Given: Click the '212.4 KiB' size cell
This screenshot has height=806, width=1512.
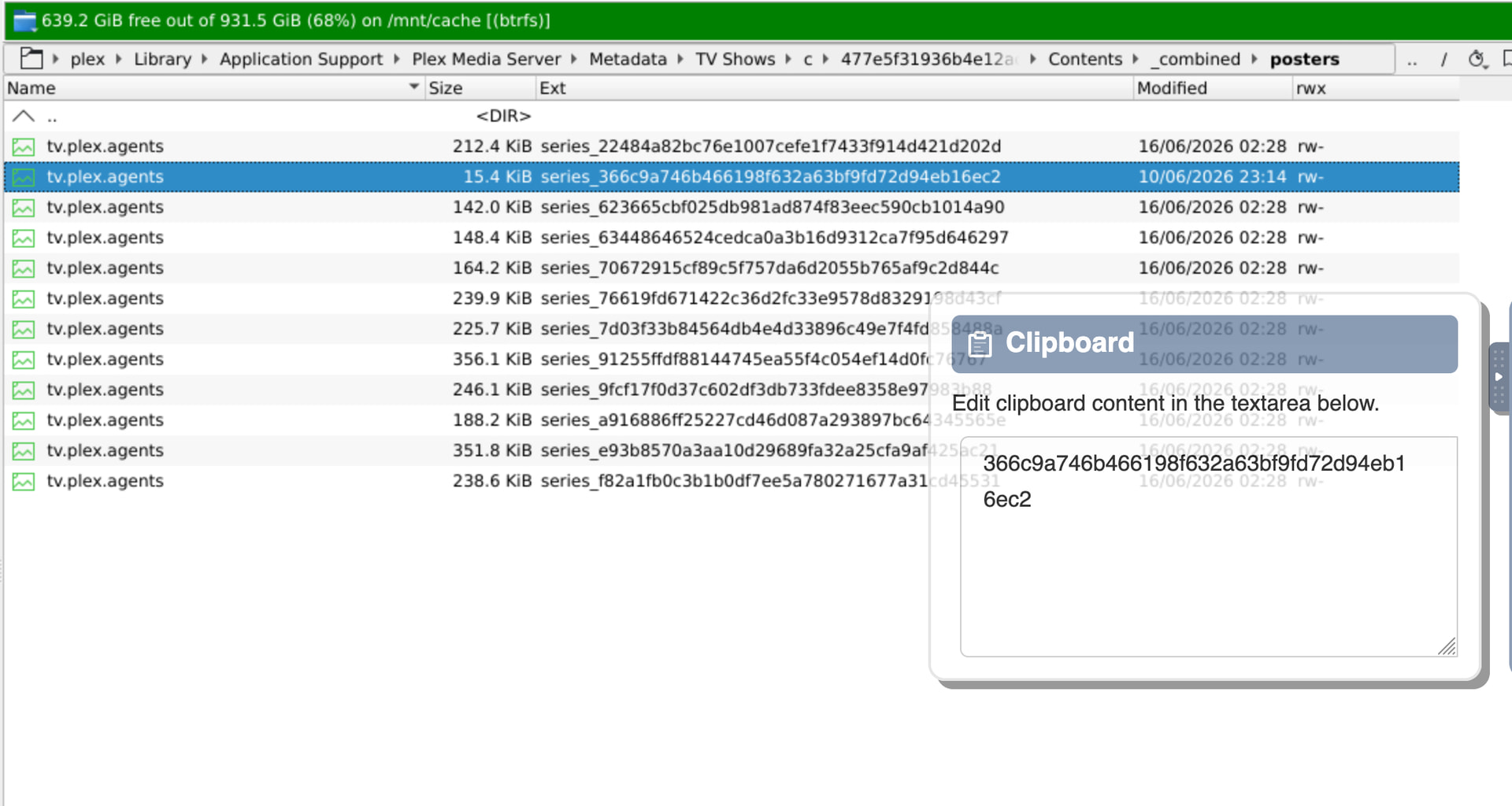Looking at the screenshot, I should coord(491,147).
